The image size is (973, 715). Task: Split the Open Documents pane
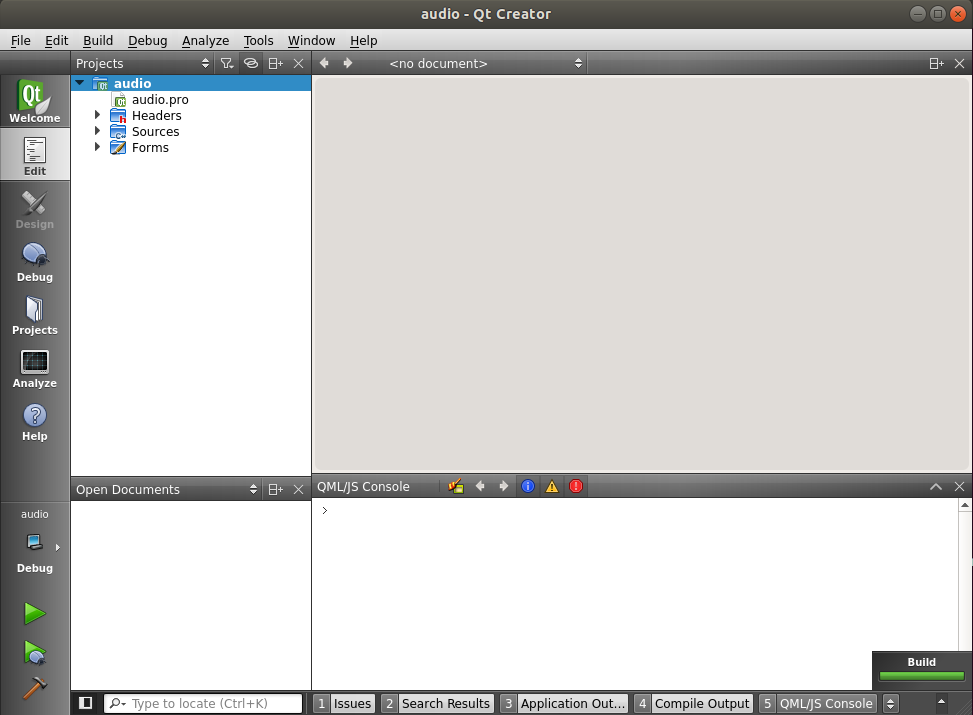276,490
